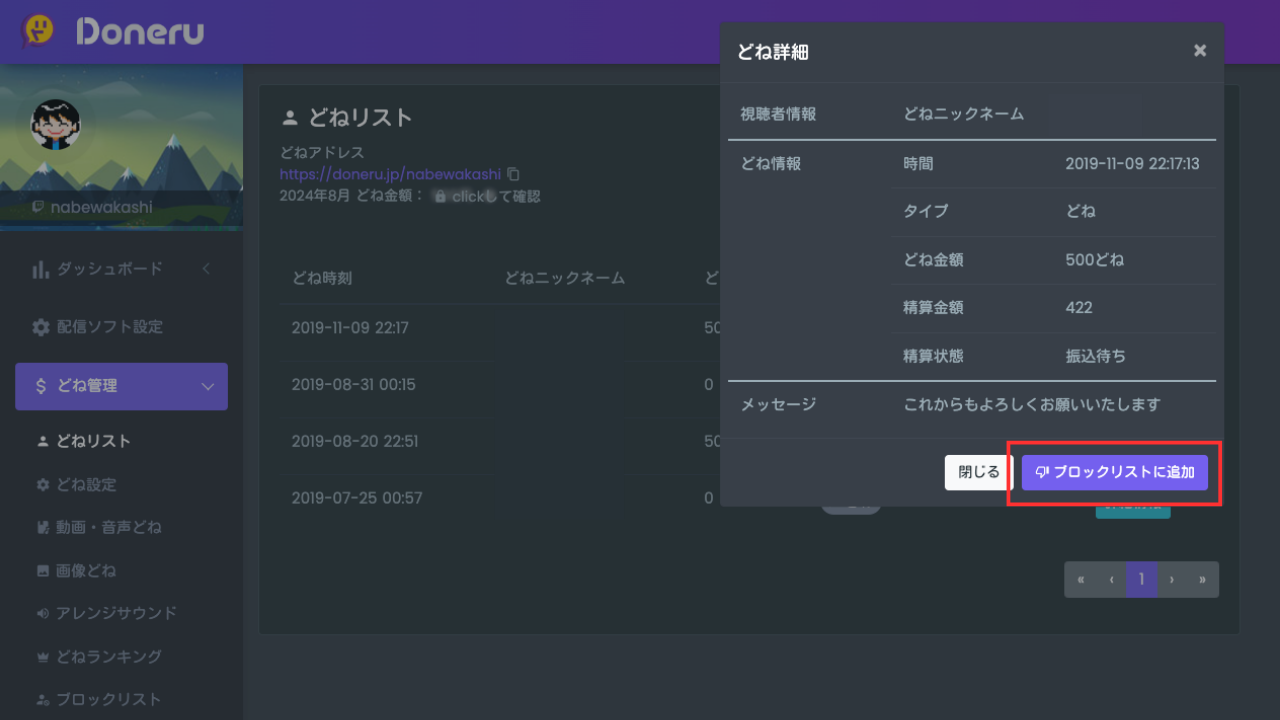Click the これからもよろしくお願いいたします message text
Screen dimensions: 1280x720
1032,405
